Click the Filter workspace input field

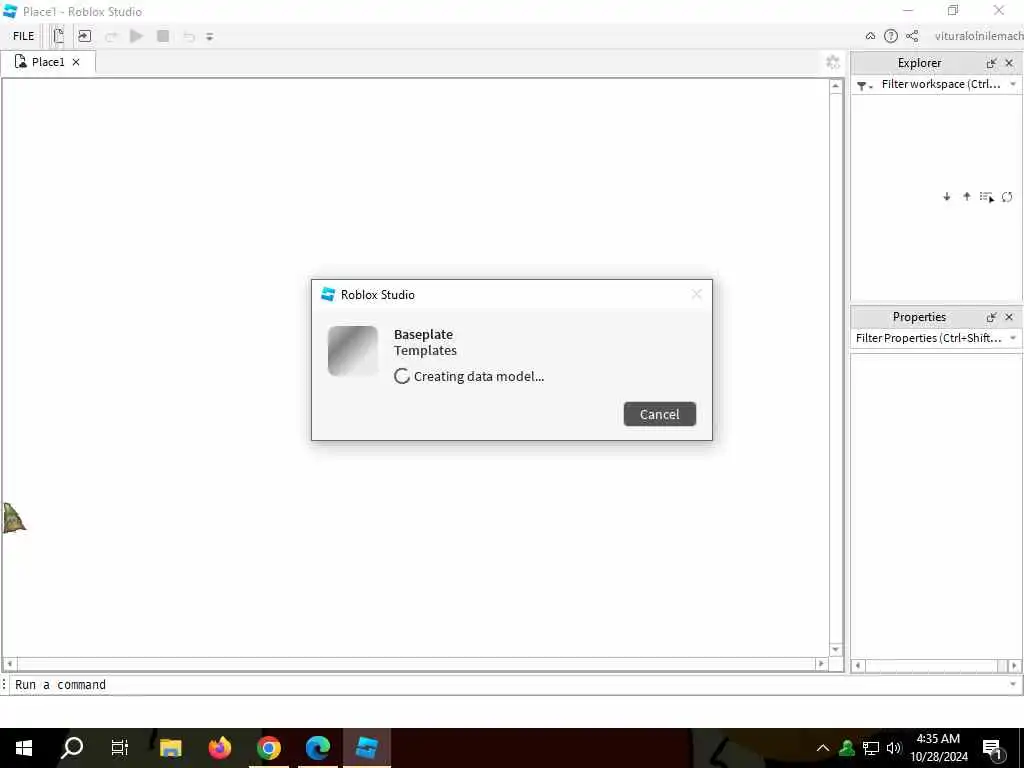click(x=940, y=84)
